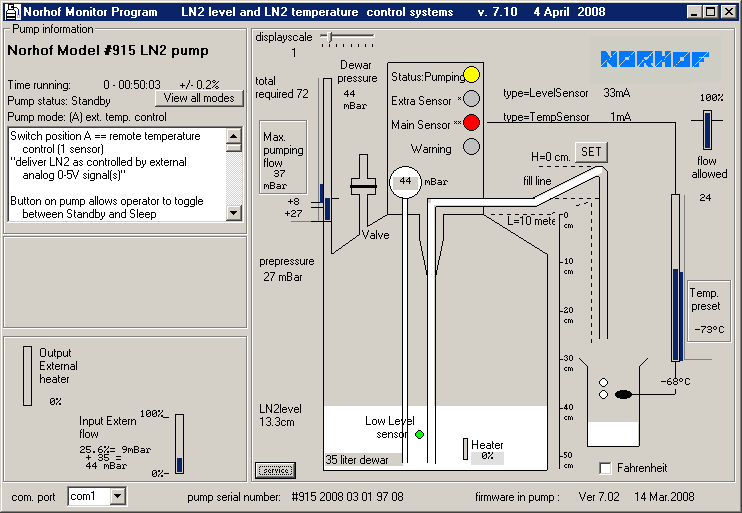This screenshot has height=513, width=742.
Task: Click the 'L=10 mete' line length label
Action: (x=530, y=221)
